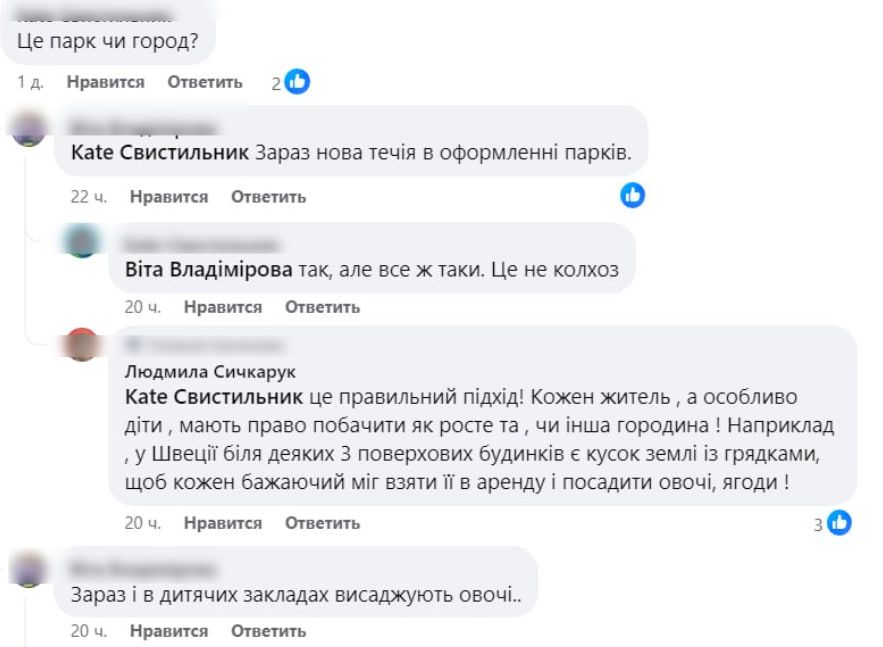
Task: Open the avatar beside Людмила Сичкарук's comment
Action: (x=81, y=345)
